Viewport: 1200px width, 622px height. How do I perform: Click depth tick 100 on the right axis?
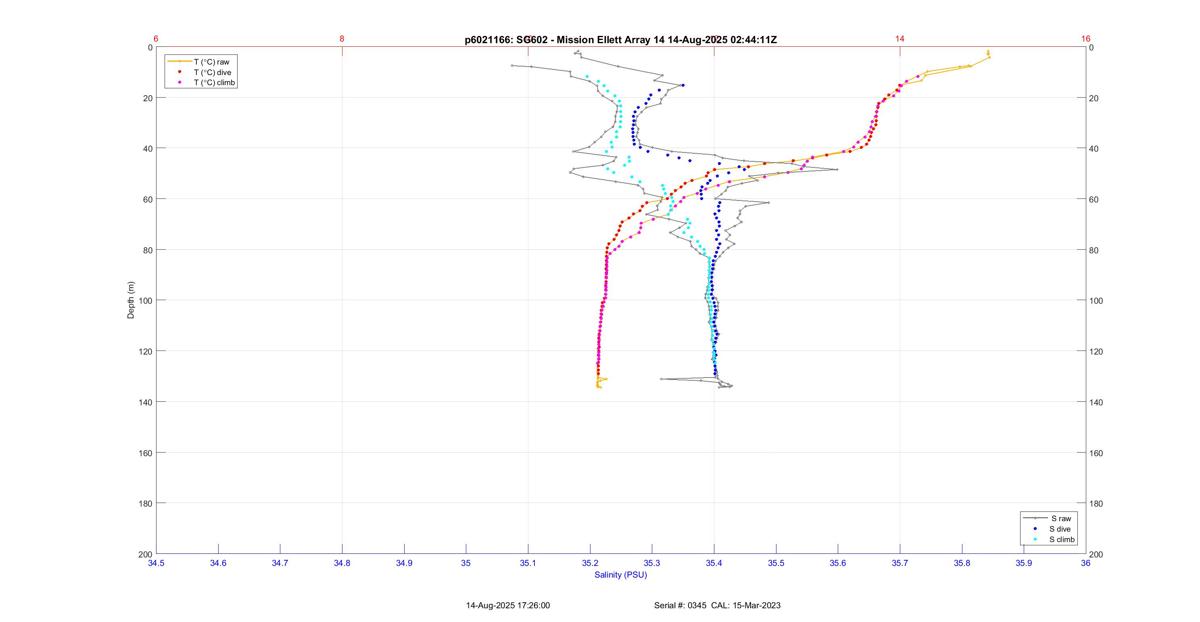(1096, 300)
